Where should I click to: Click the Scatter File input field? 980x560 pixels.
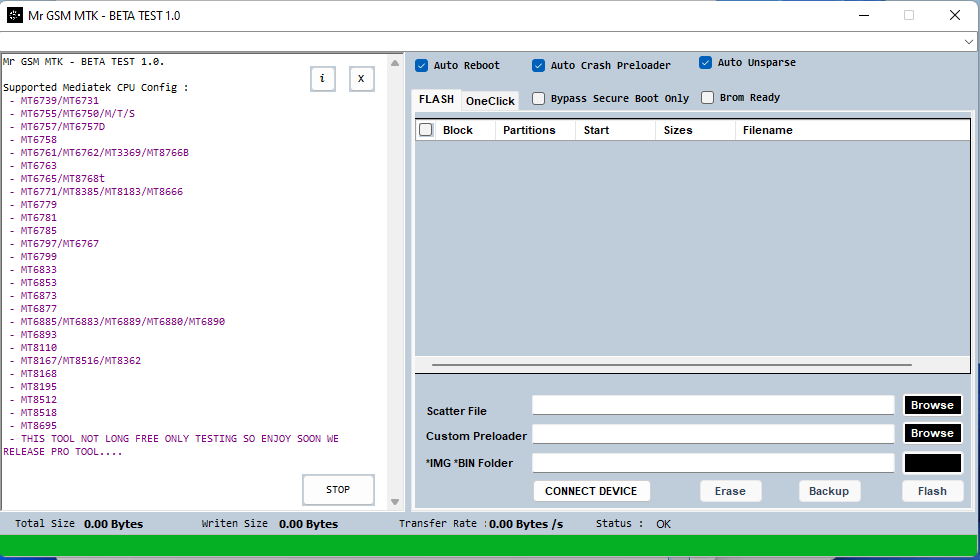[x=713, y=405]
